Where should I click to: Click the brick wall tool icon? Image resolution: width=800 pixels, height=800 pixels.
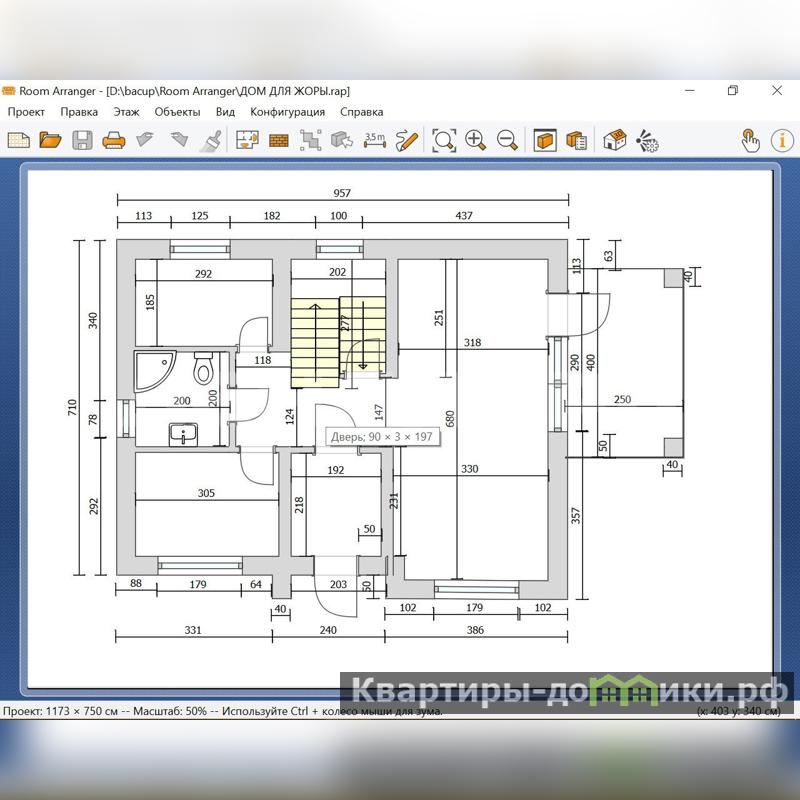(x=278, y=140)
